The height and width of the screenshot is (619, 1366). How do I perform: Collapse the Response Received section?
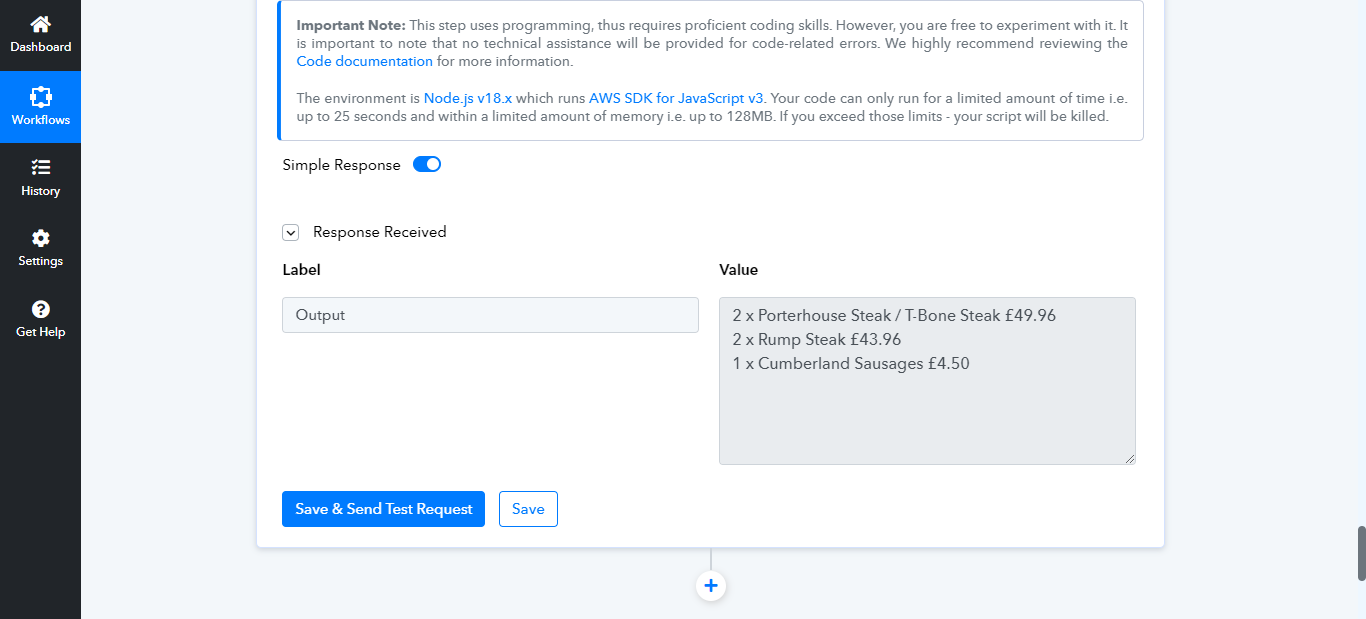point(291,232)
